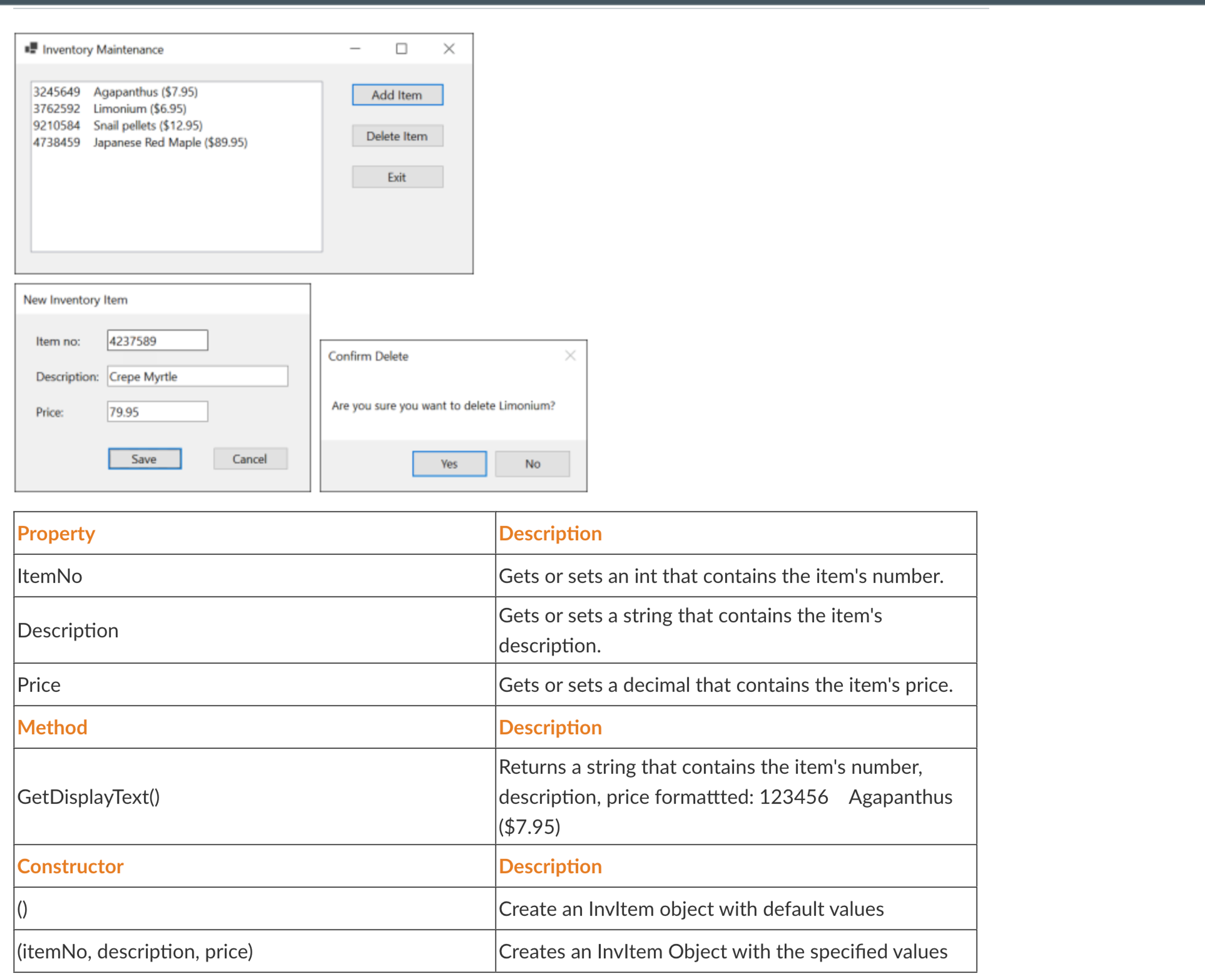
Task: Click the Exit button
Action: 397,177
